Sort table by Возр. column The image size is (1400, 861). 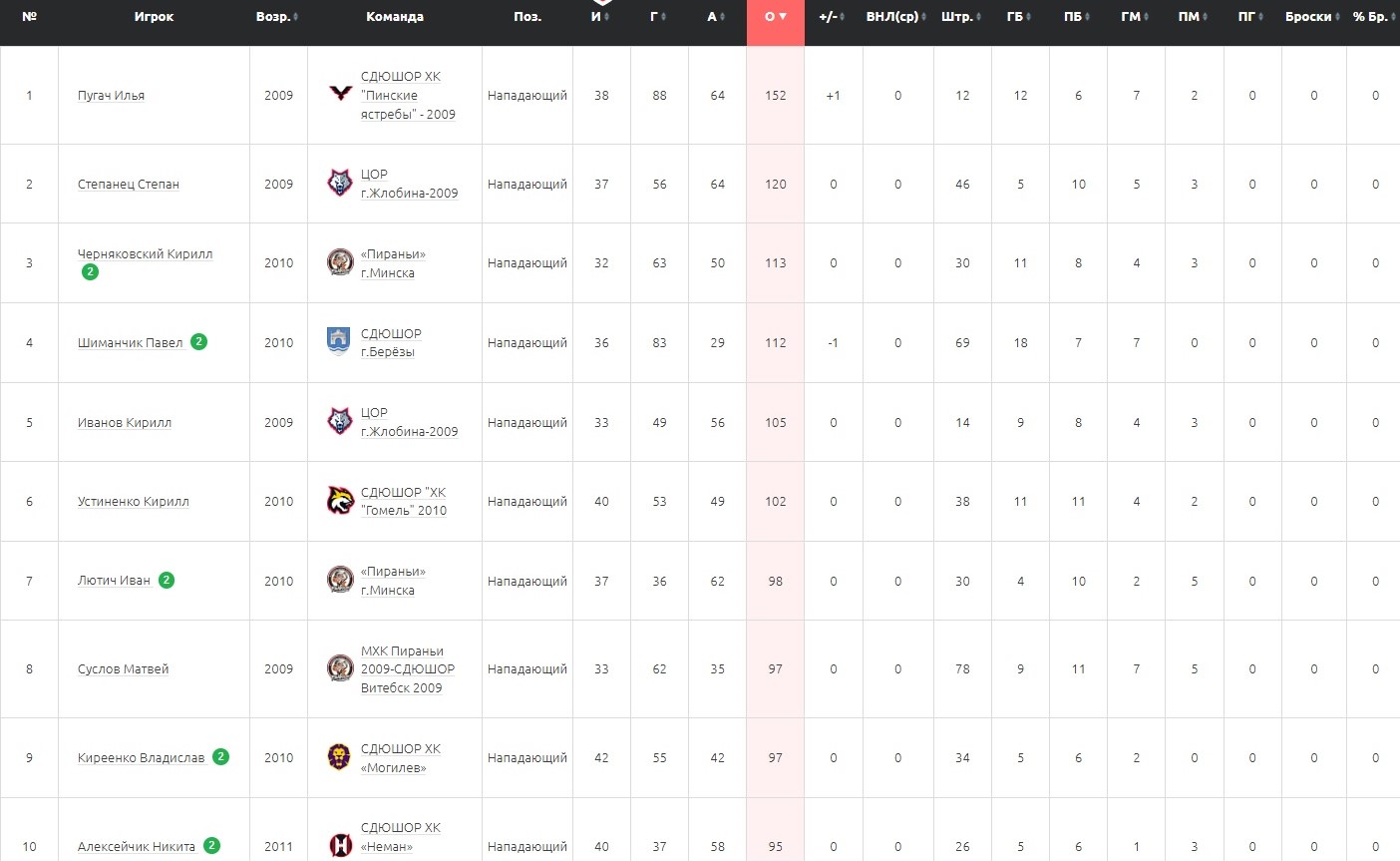point(277,17)
